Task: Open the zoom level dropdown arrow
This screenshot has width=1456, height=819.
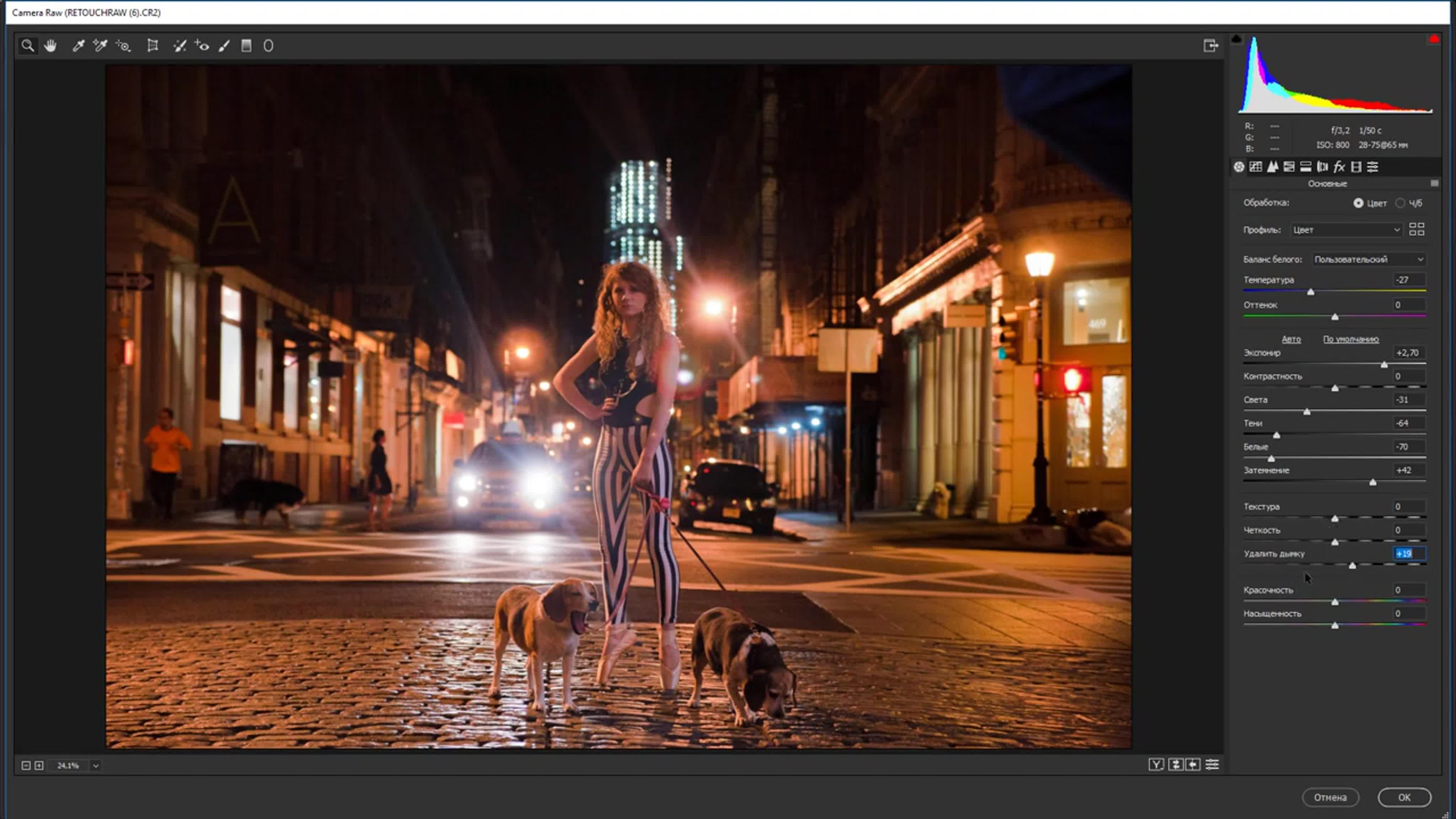Action: pyautogui.click(x=96, y=766)
